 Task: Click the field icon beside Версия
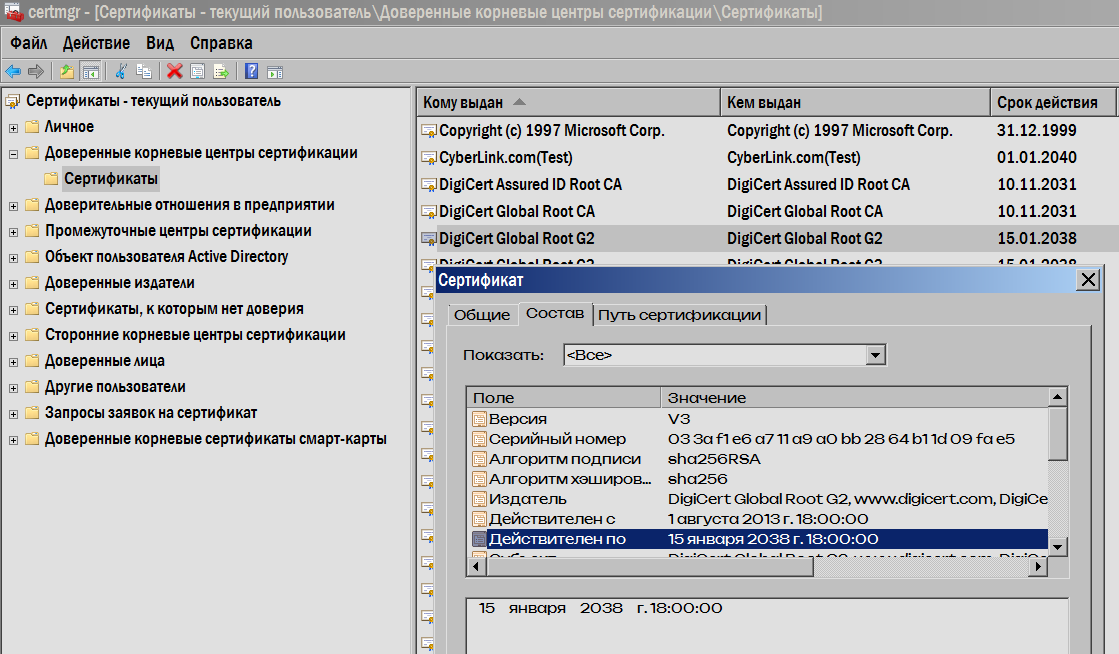tap(480, 419)
